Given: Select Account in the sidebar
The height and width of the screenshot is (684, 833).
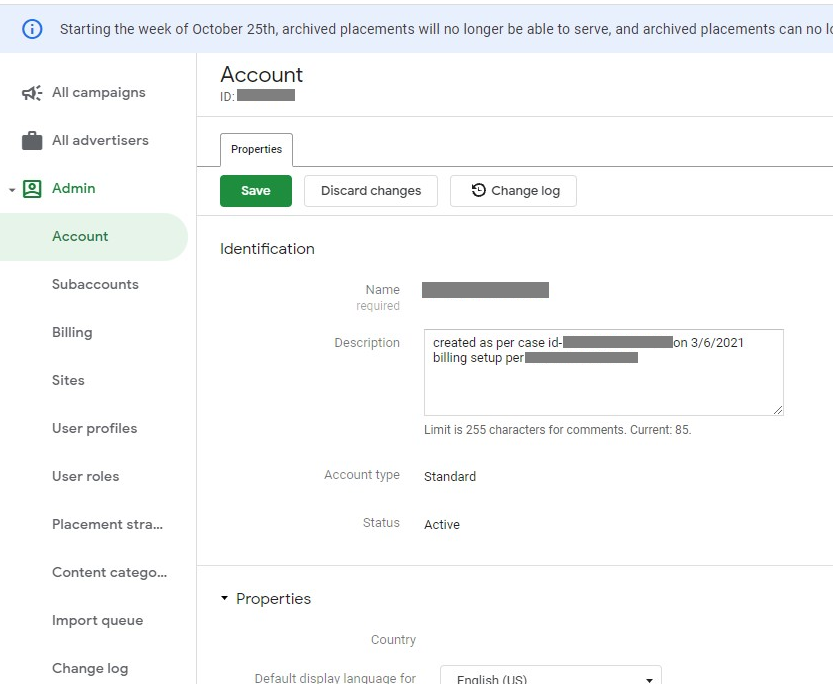Looking at the screenshot, I should (x=94, y=237).
